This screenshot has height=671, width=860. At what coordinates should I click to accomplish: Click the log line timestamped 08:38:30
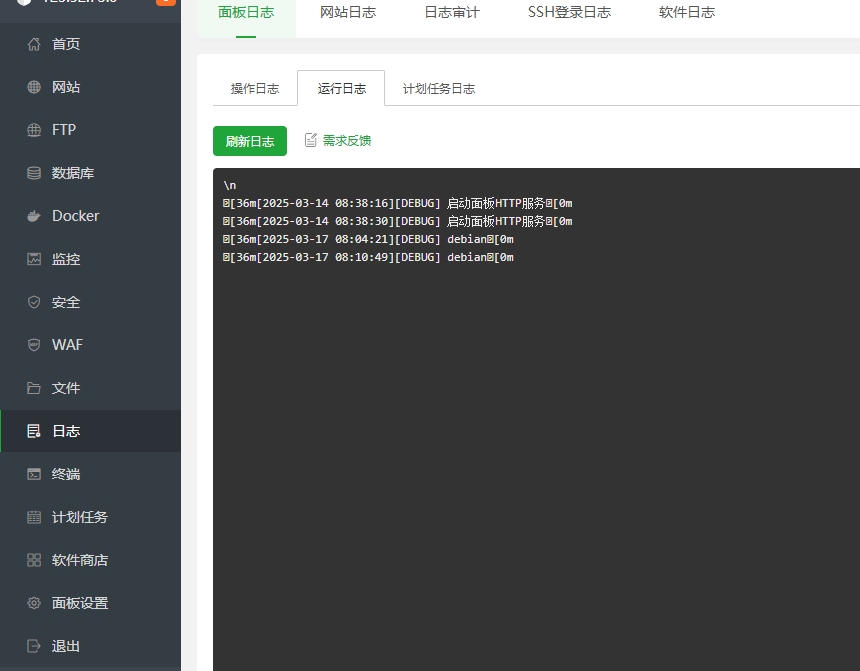pos(398,222)
